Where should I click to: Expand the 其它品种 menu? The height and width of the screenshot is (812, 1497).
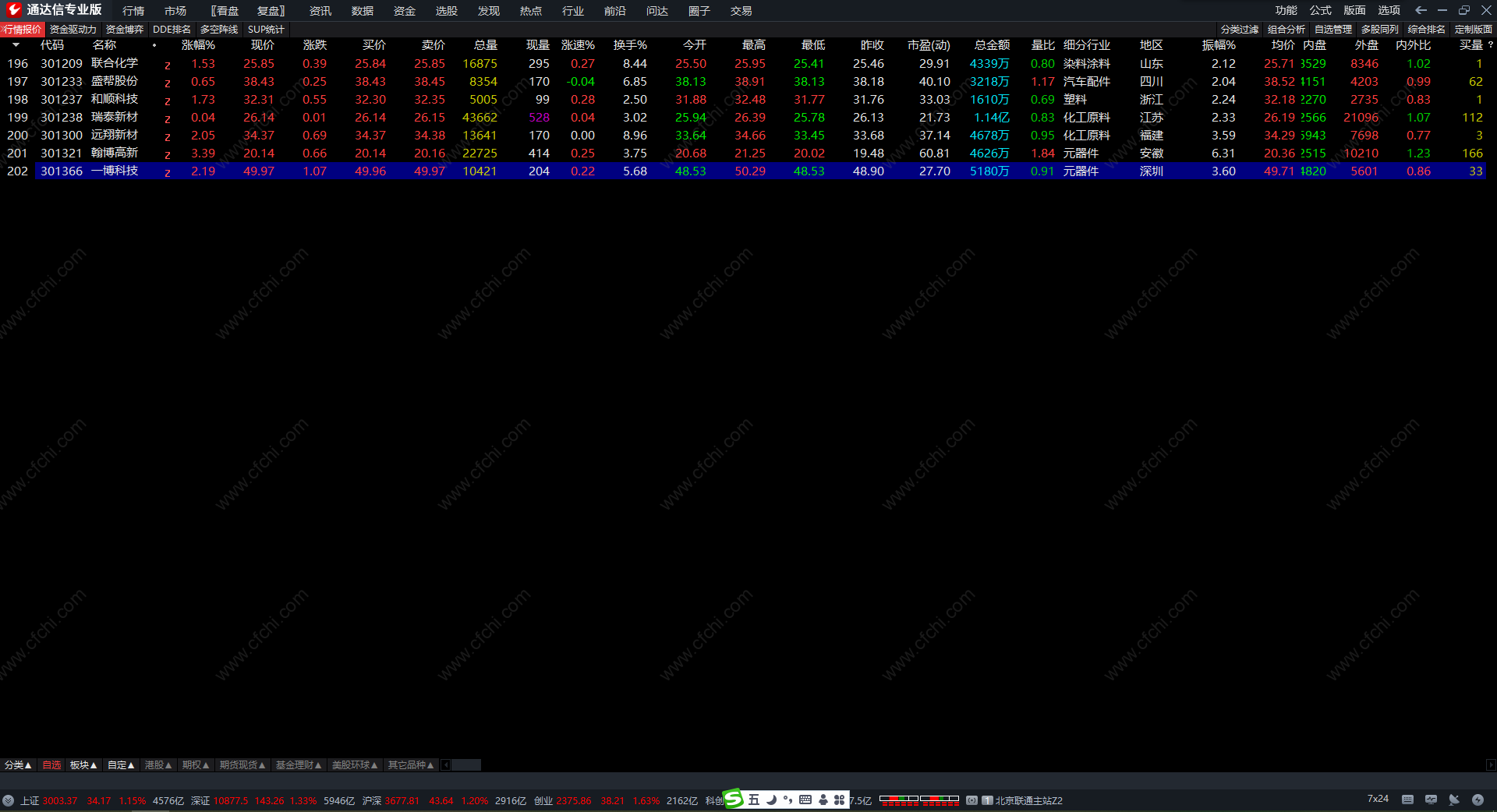tap(411, 765)
